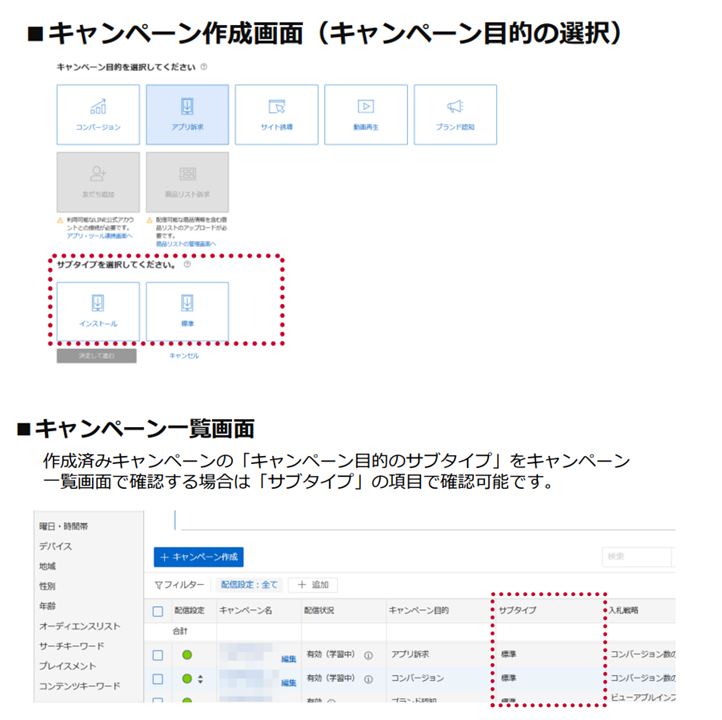Tick the select-all checkbox in table header
The image size is (722, 720).
click(157, 610)
